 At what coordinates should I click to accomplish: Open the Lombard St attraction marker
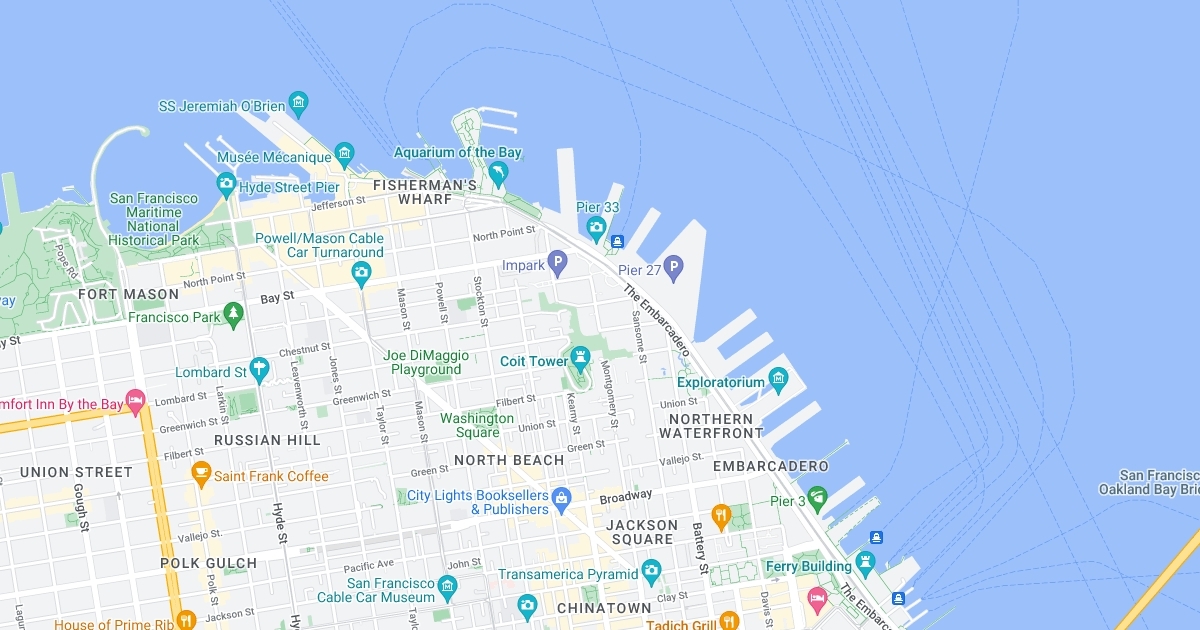259,370
